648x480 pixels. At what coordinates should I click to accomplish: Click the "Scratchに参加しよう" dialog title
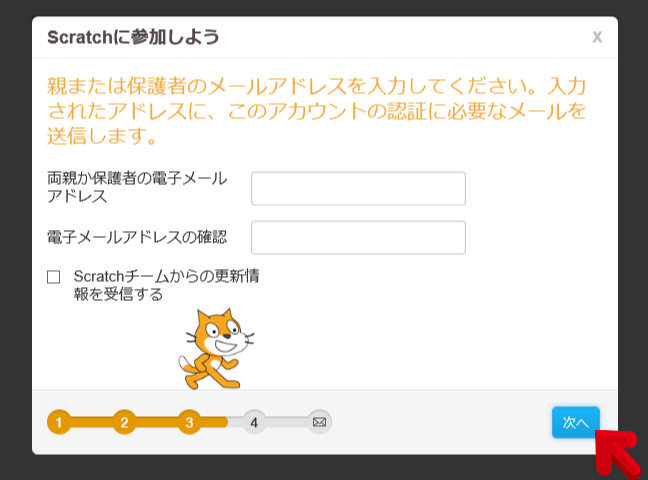click(x=133, y=37)
